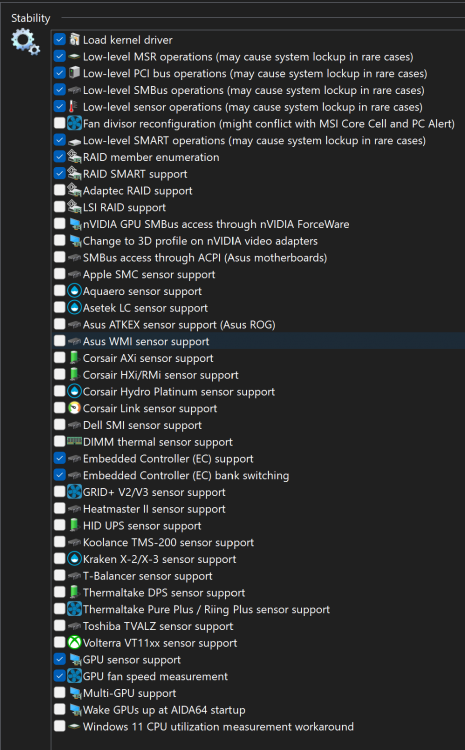Select the Asus ATKEX sensor support text

179,325
